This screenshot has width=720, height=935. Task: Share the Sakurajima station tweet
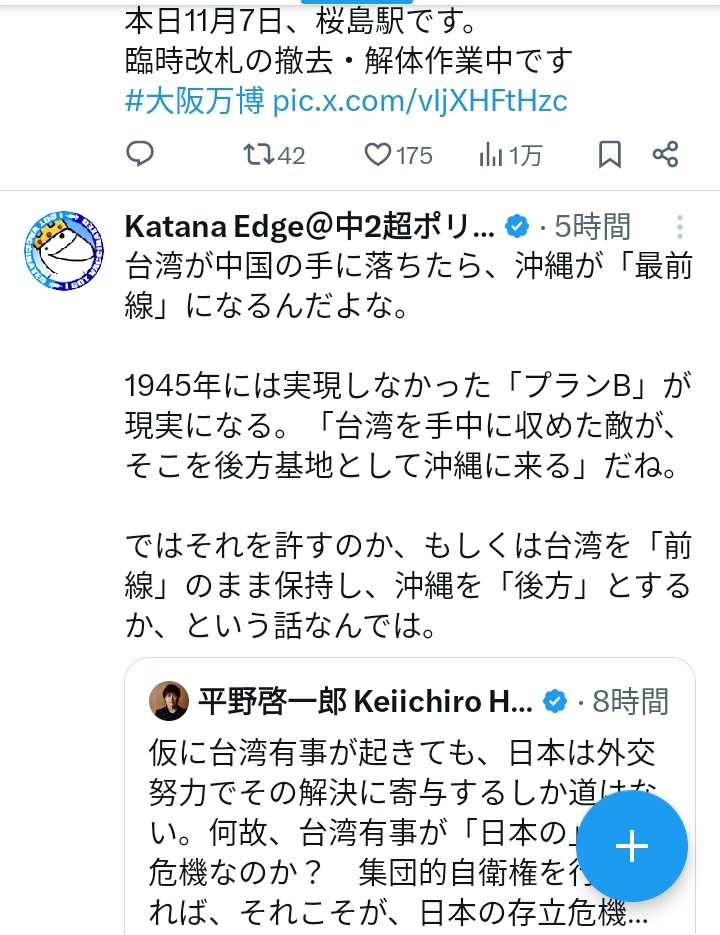click(x=665, y=154)
